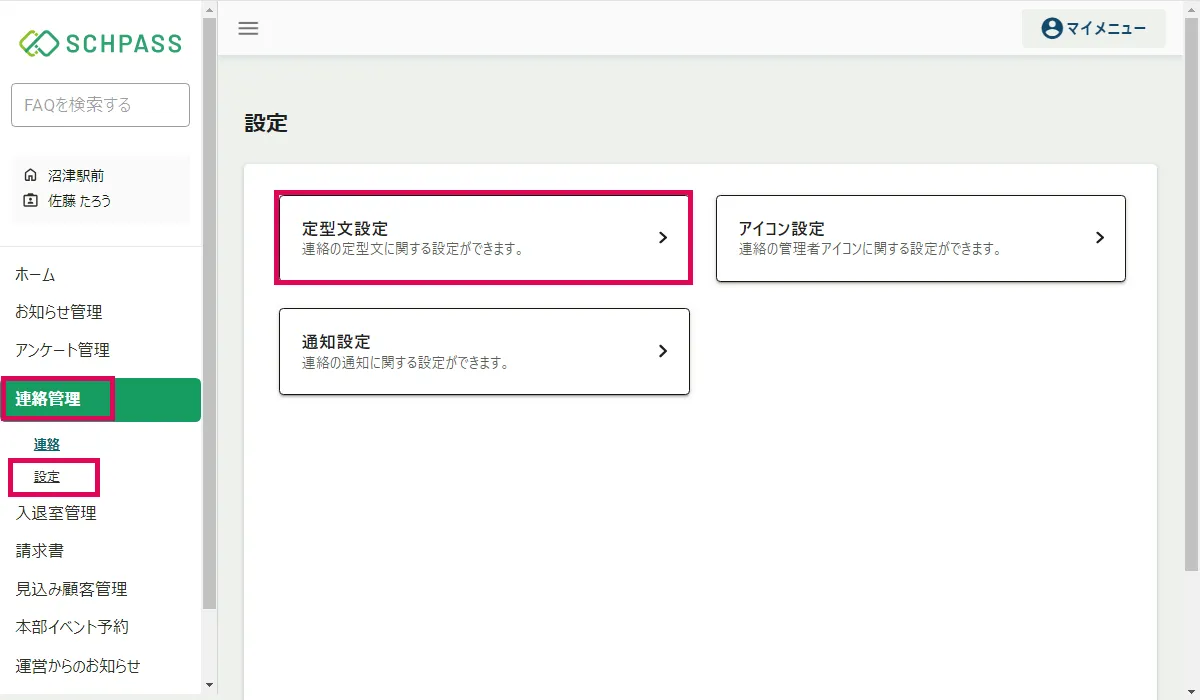Click the sidebar scrollbar down arrow
Screen dimensions: 1200x700
209,685
